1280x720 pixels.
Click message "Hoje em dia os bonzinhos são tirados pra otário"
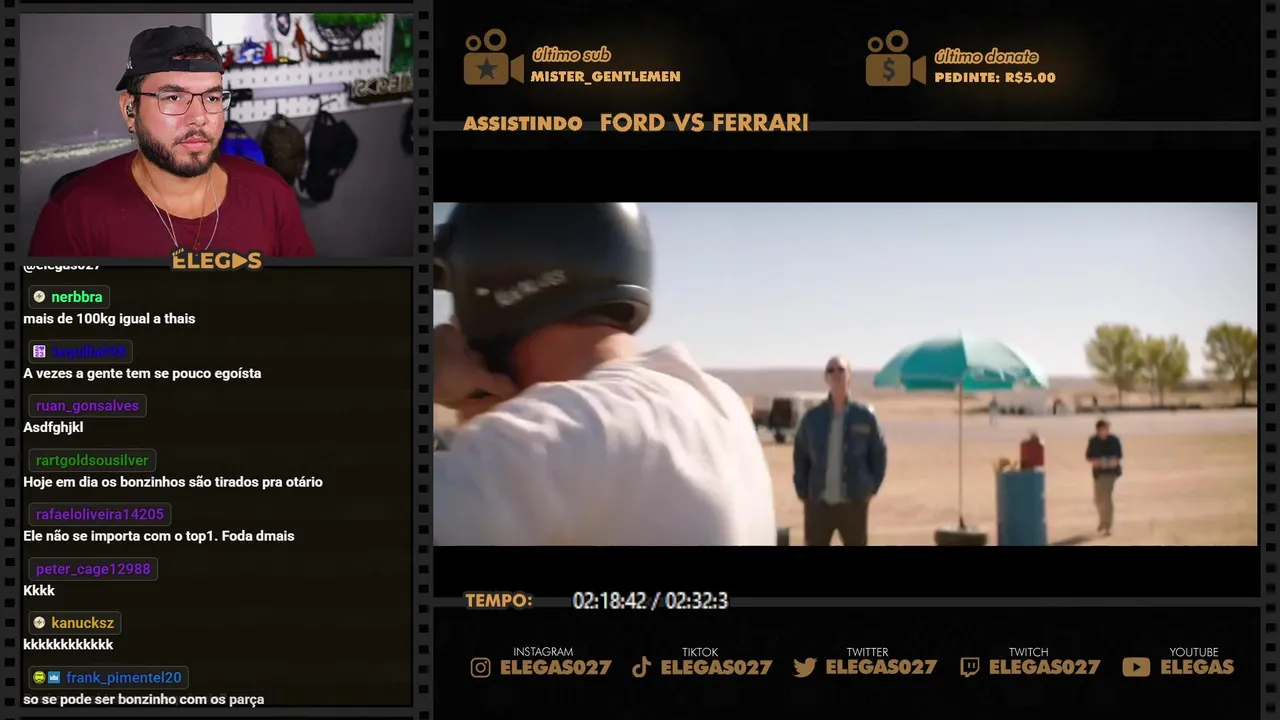[173, 482]
